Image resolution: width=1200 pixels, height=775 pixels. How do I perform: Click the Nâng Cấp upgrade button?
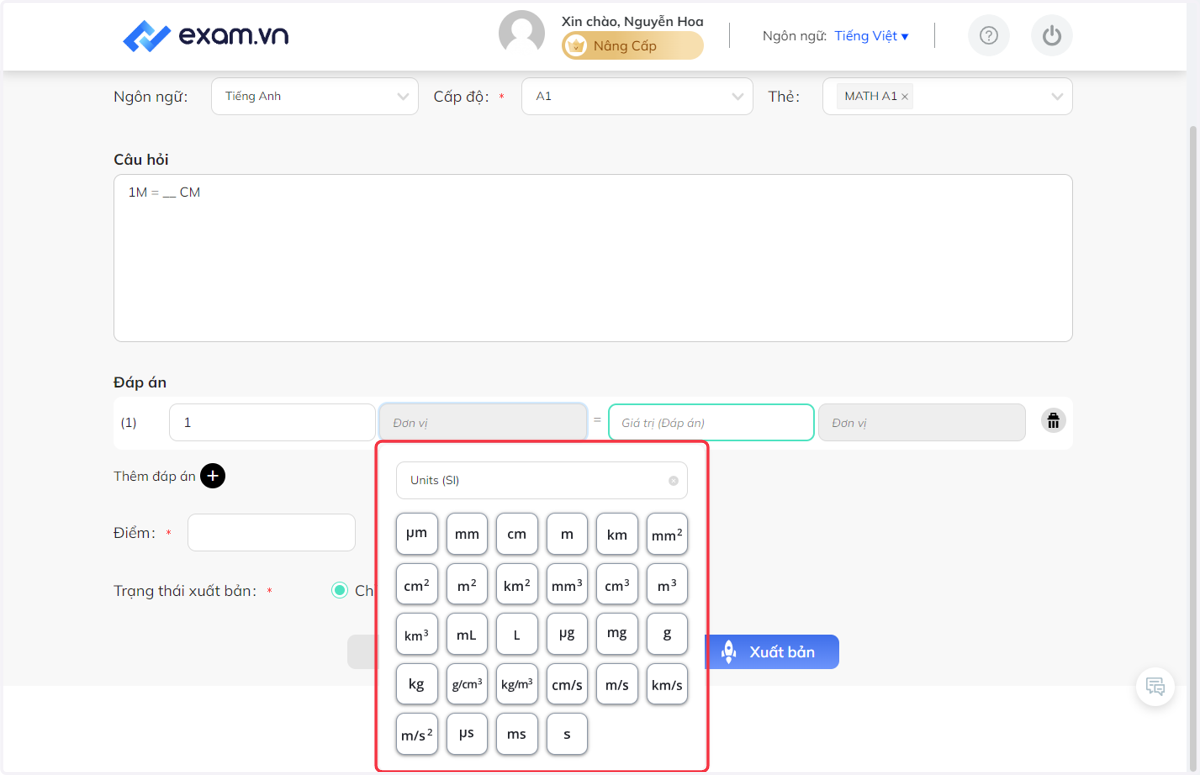click(632, 46)
